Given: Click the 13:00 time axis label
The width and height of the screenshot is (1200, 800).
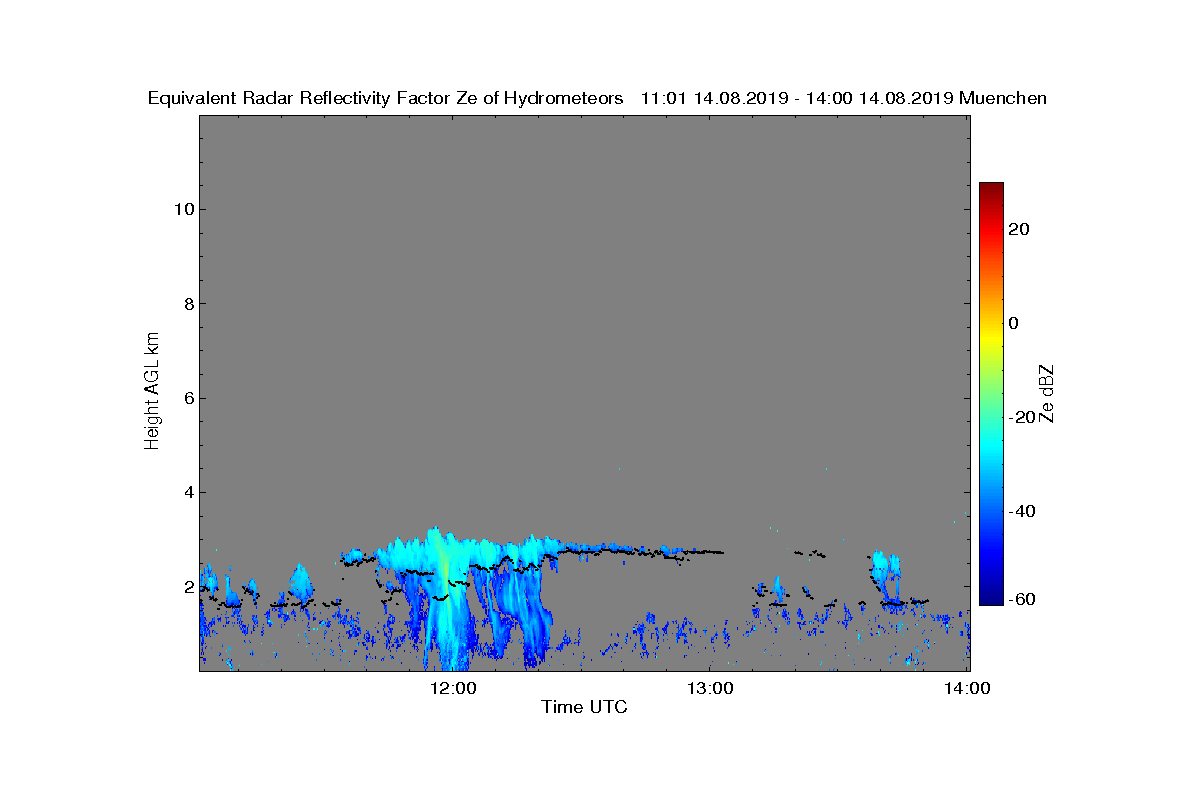Looking at the screenshot, I should [710, 688].
